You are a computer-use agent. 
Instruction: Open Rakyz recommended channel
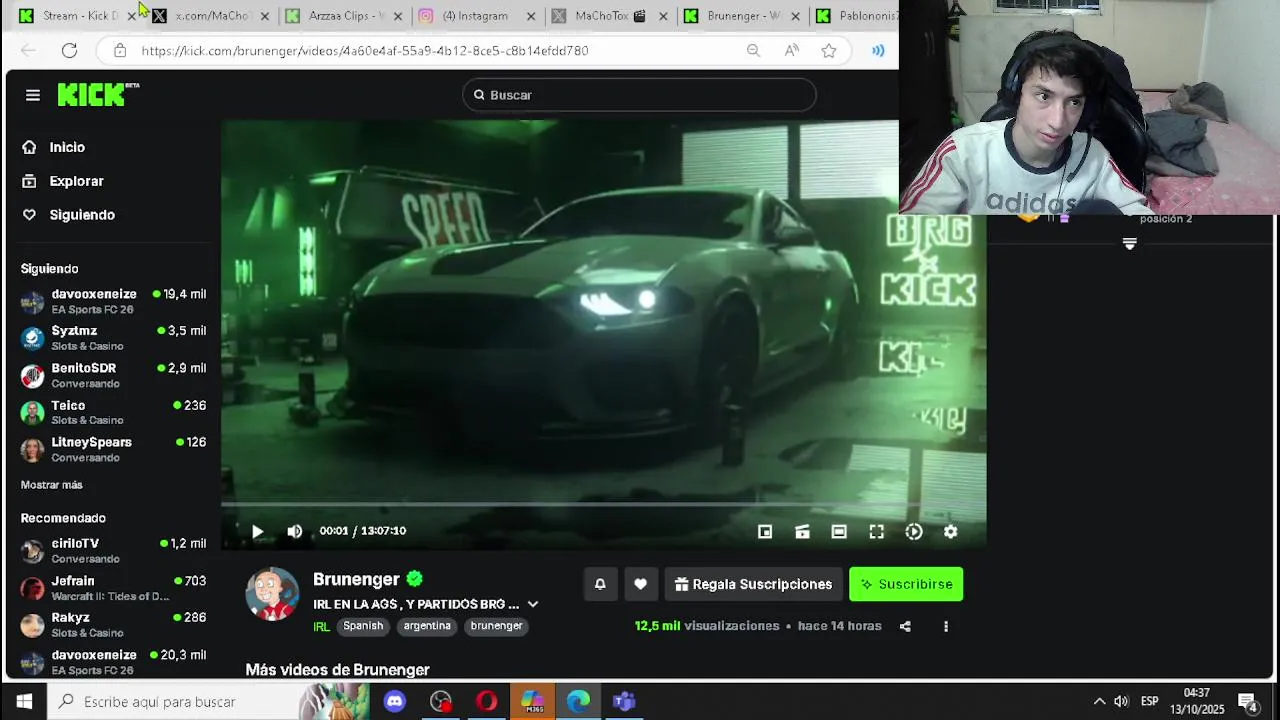(x=114, y=625)
